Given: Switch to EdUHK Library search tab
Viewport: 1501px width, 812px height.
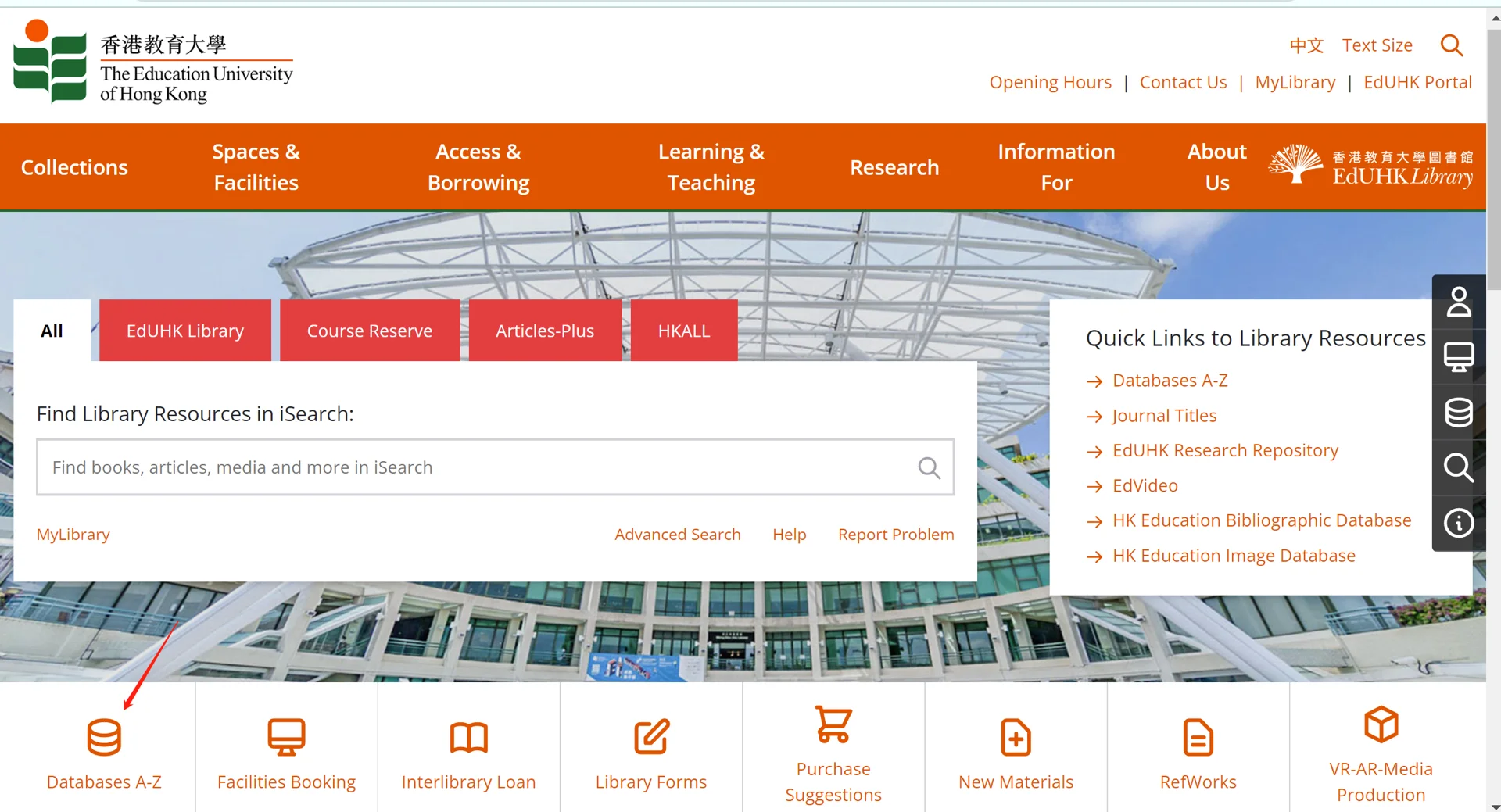Looking at the screenshot, I should point(185,331).
